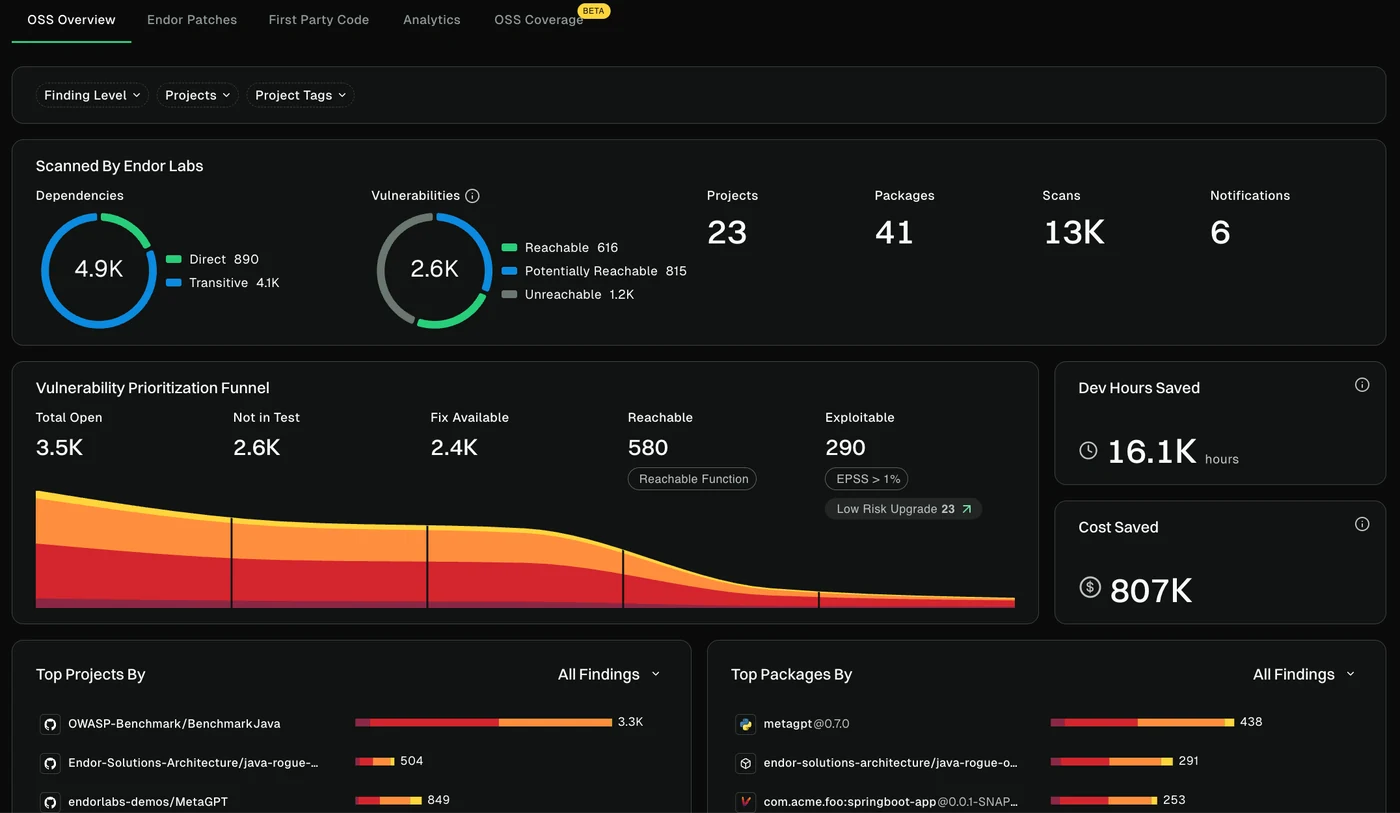This screenshot has height=813, width=1400.
Task: Open the Analytics tab
Action: coord(432,20)
